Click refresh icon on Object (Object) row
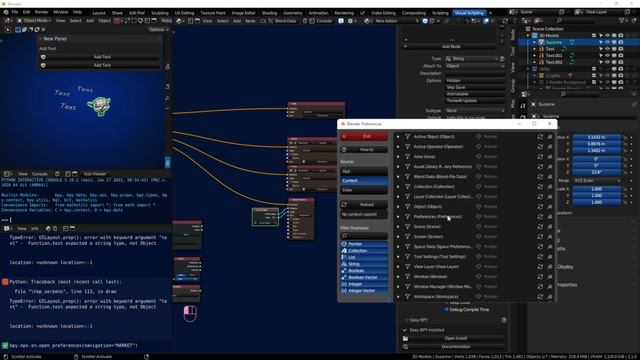 pos(540,207)
